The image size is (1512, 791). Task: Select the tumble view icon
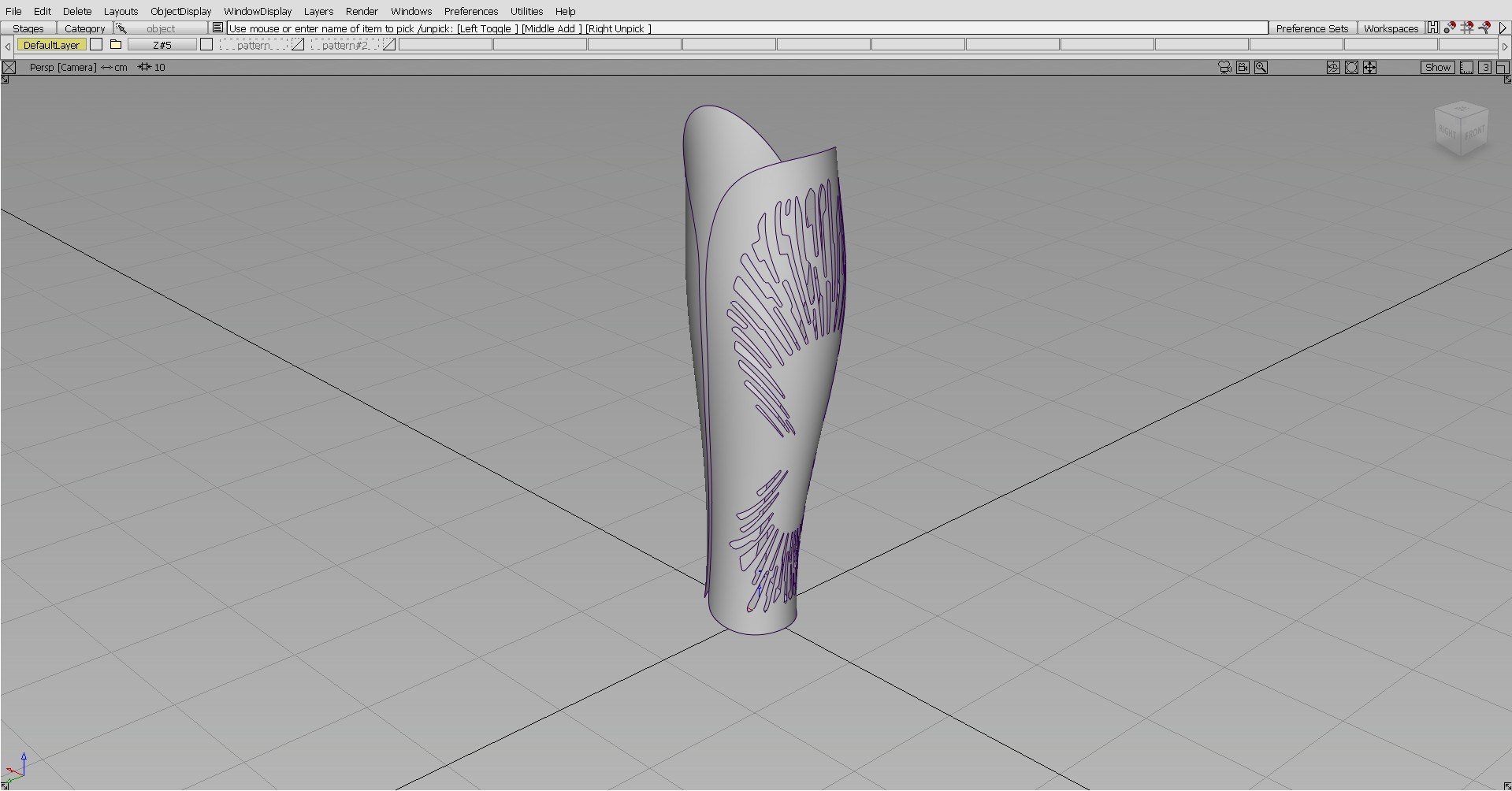tap(1333, 68)
